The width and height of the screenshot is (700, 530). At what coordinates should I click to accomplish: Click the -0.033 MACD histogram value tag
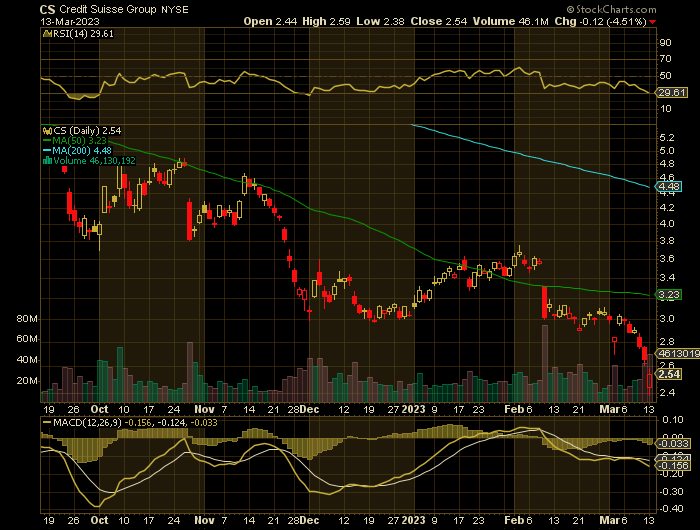tap(673, 443)
